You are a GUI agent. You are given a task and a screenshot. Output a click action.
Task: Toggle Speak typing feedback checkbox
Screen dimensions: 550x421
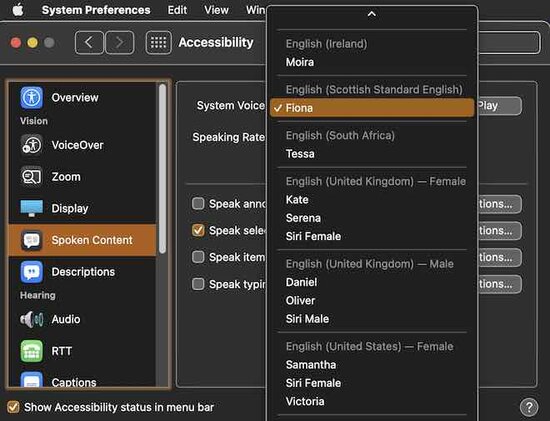pyautogui.click(x=198, y=284)
